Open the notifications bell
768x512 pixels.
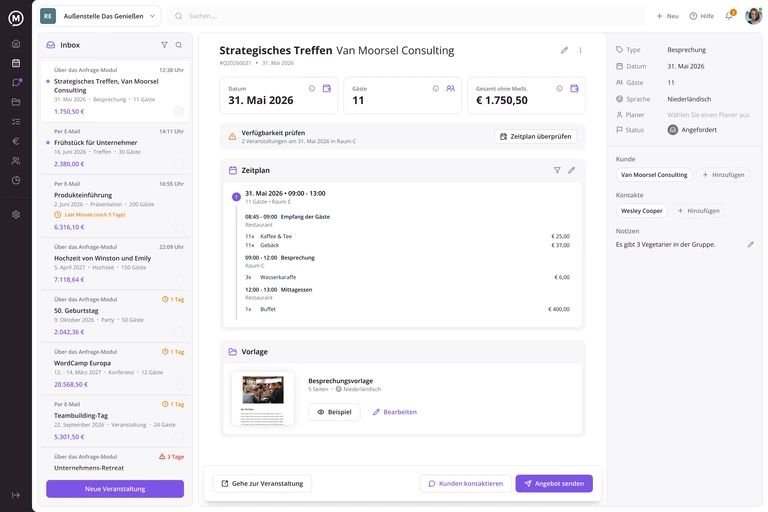click(x=729, y=16)
